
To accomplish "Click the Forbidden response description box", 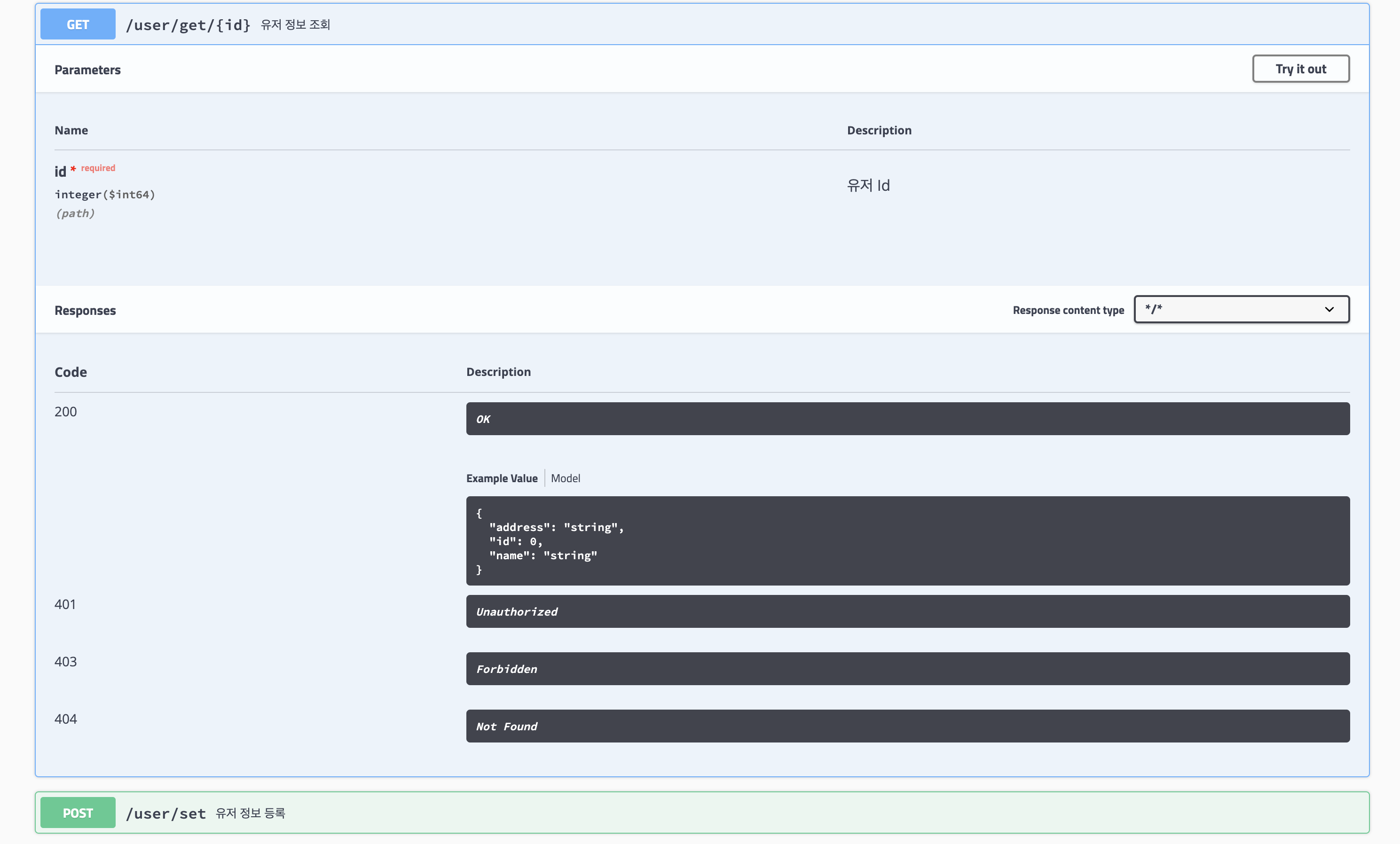I will click(907, 669).
